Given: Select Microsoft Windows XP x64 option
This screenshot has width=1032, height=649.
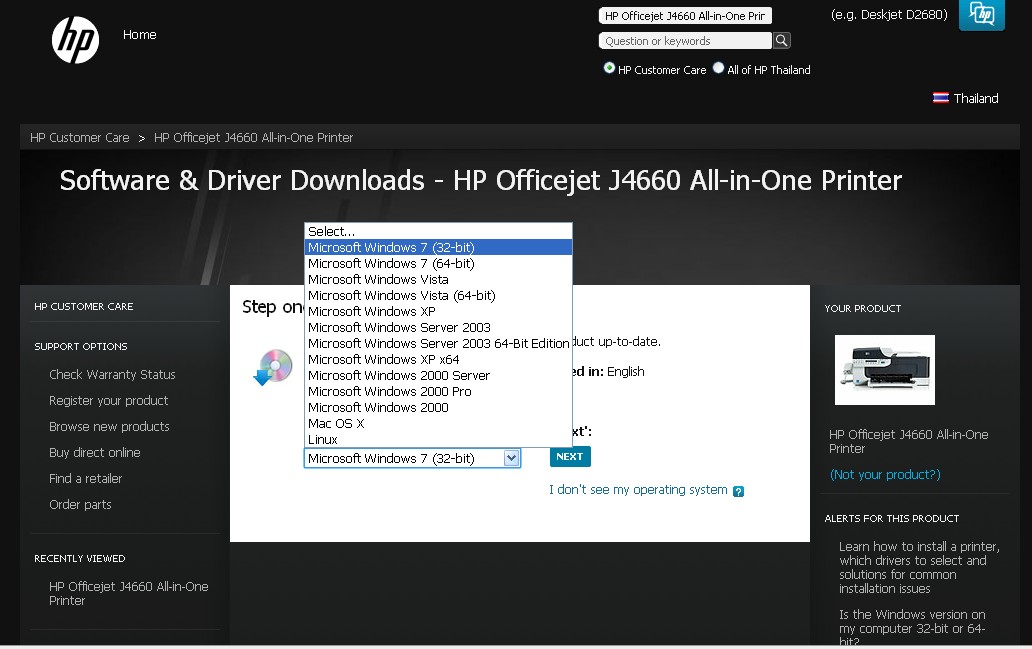Looking at the screenshot, I should point(438,359).
